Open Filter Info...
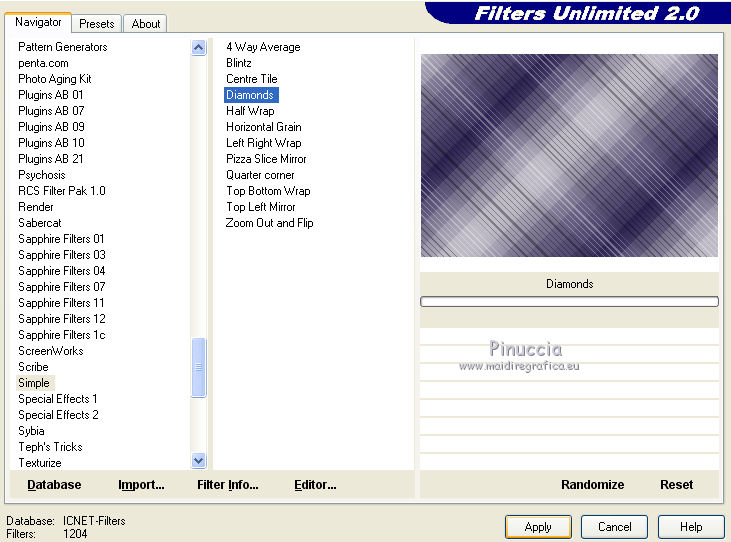Image resolution: width=731 pixels, height=542 pixels. tap(228, 485)
